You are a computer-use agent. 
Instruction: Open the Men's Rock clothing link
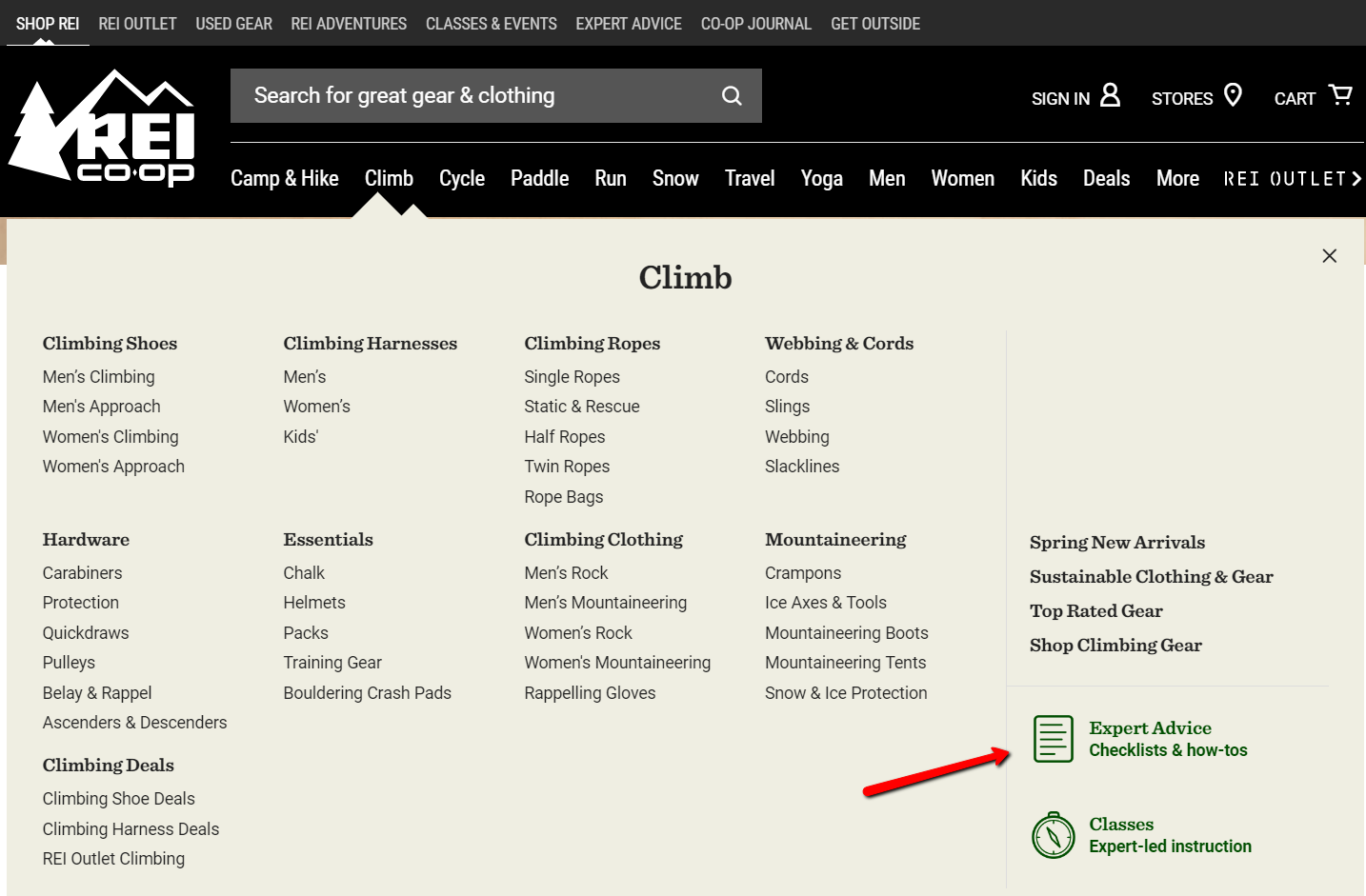(x=566, y=573)
